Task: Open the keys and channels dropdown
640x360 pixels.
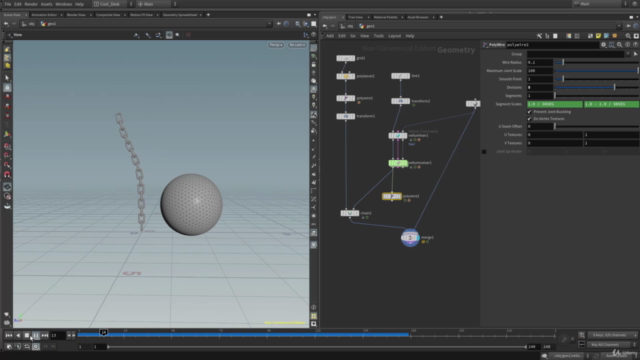Action: (x=612, y=335)
